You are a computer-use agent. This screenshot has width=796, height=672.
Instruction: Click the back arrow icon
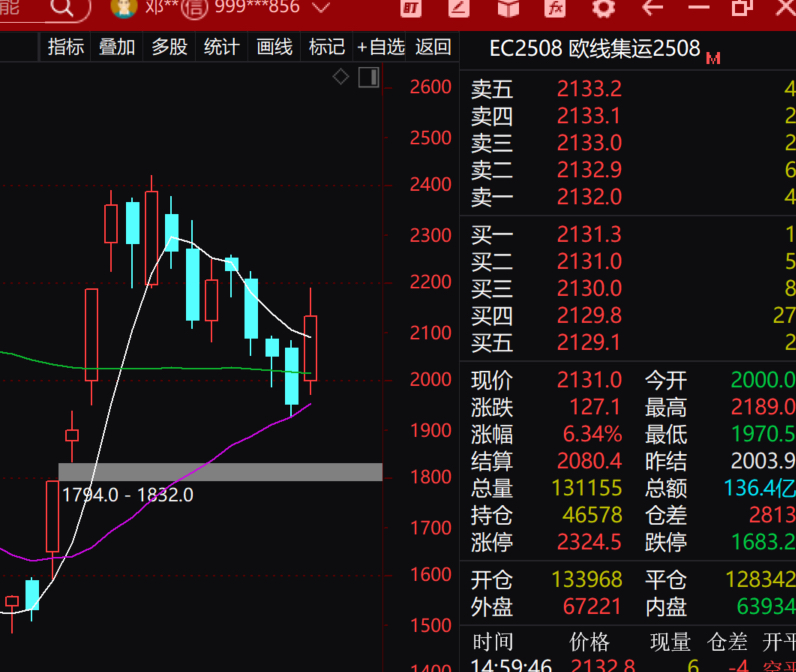click(652, 8)
